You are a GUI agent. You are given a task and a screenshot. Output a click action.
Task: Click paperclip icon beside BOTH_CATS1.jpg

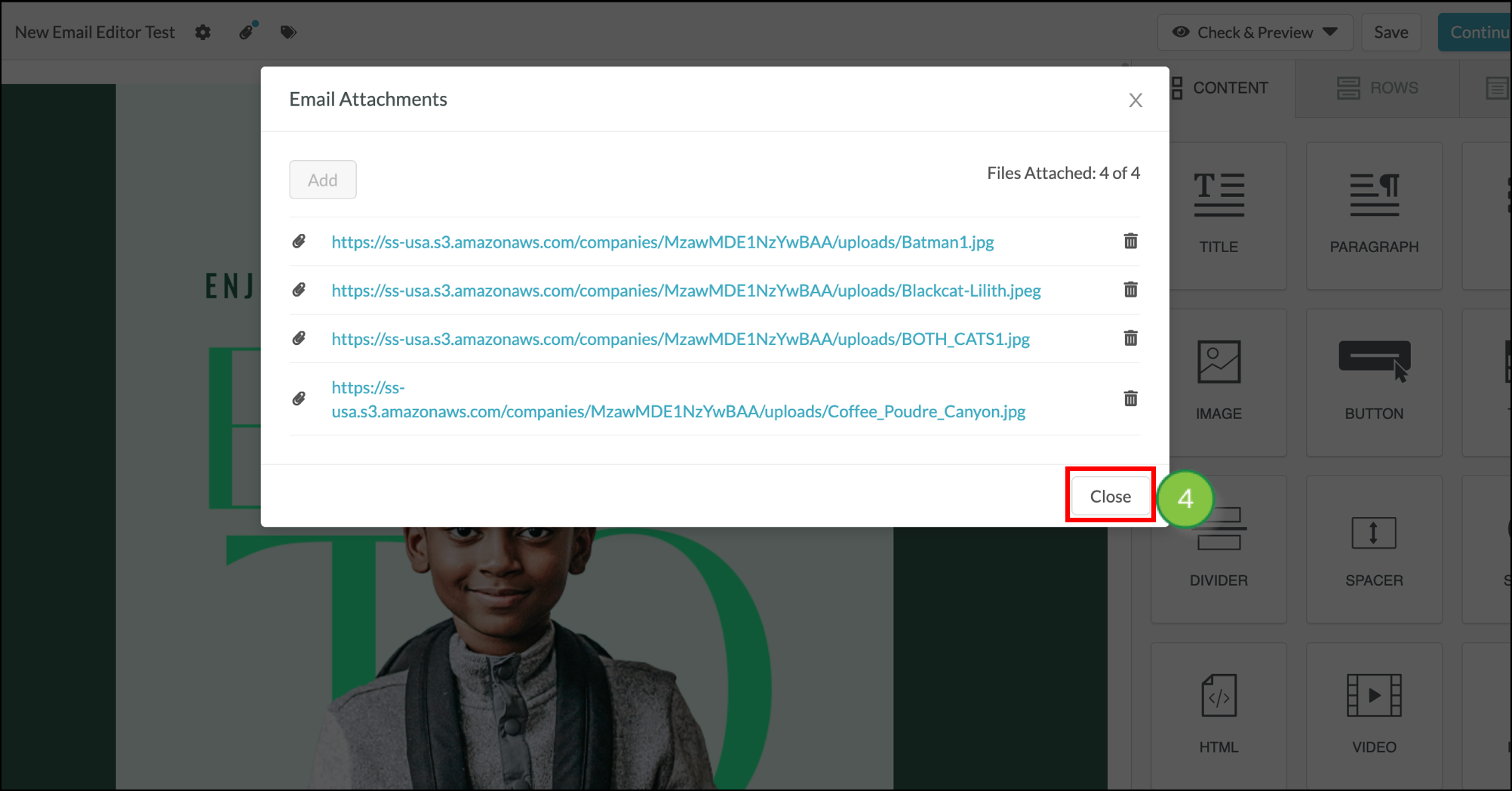tap(299, 338)
